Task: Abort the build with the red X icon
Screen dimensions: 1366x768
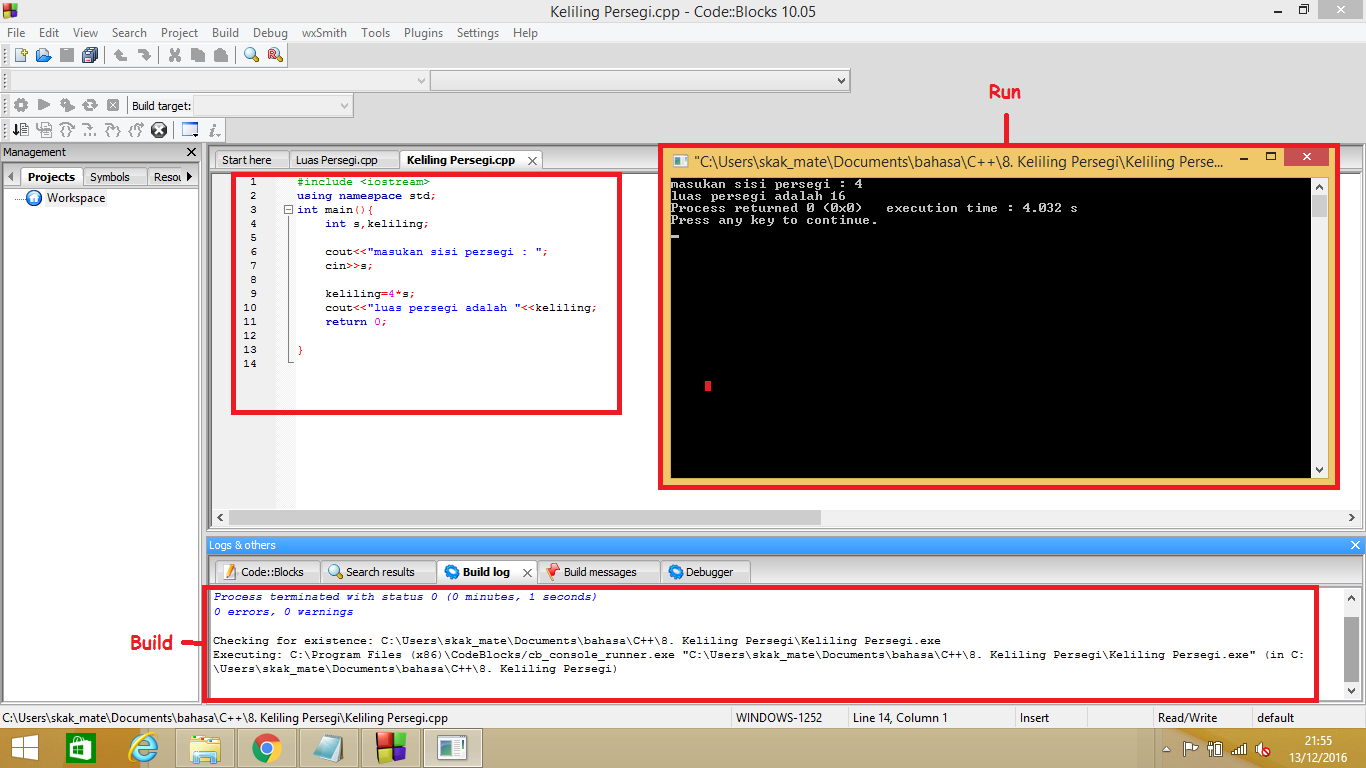Action: point(112,104)
